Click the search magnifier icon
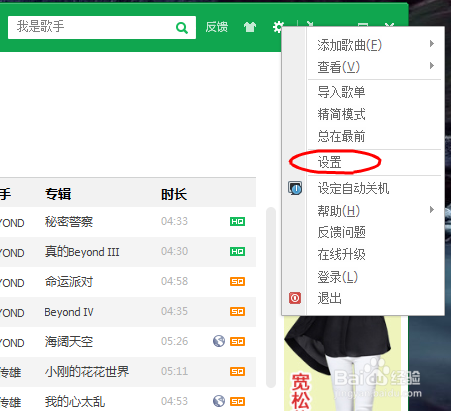This screenshot has width=451, height=411. [x=182, y=28]
